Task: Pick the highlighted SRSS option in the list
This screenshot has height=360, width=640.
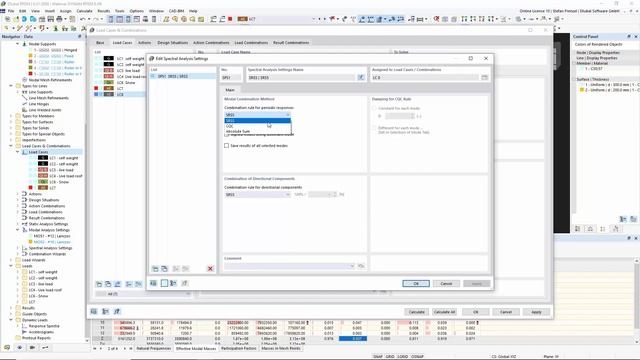Action: click(258, 121)
